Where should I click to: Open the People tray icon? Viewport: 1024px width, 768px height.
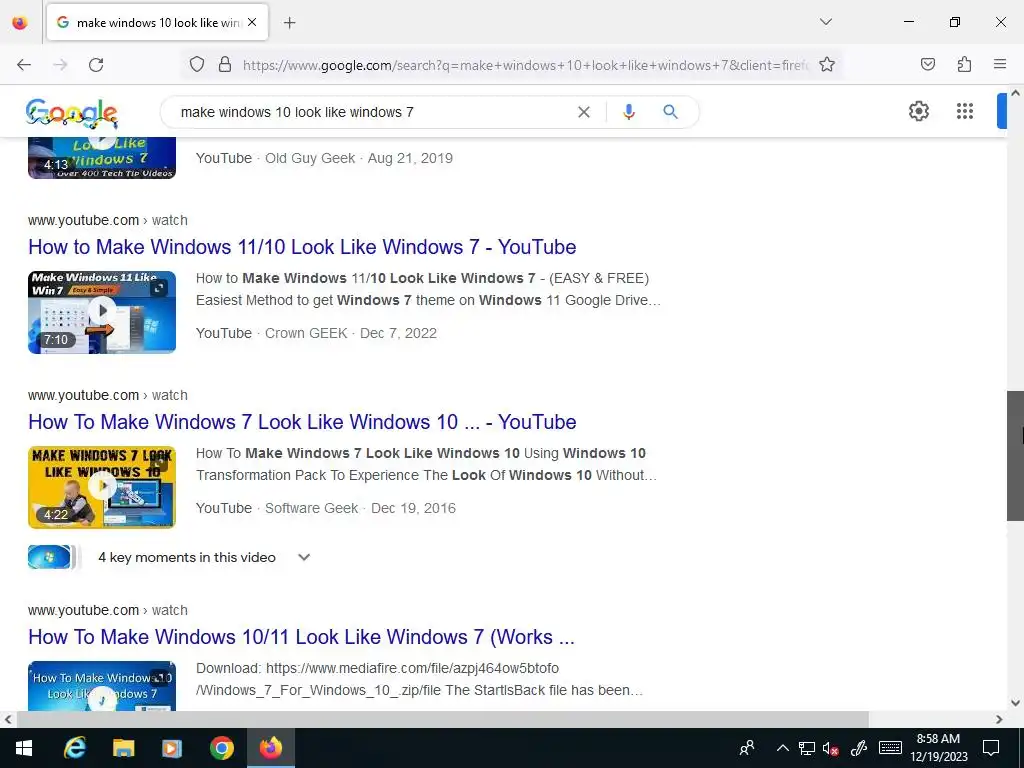(747, 748)
